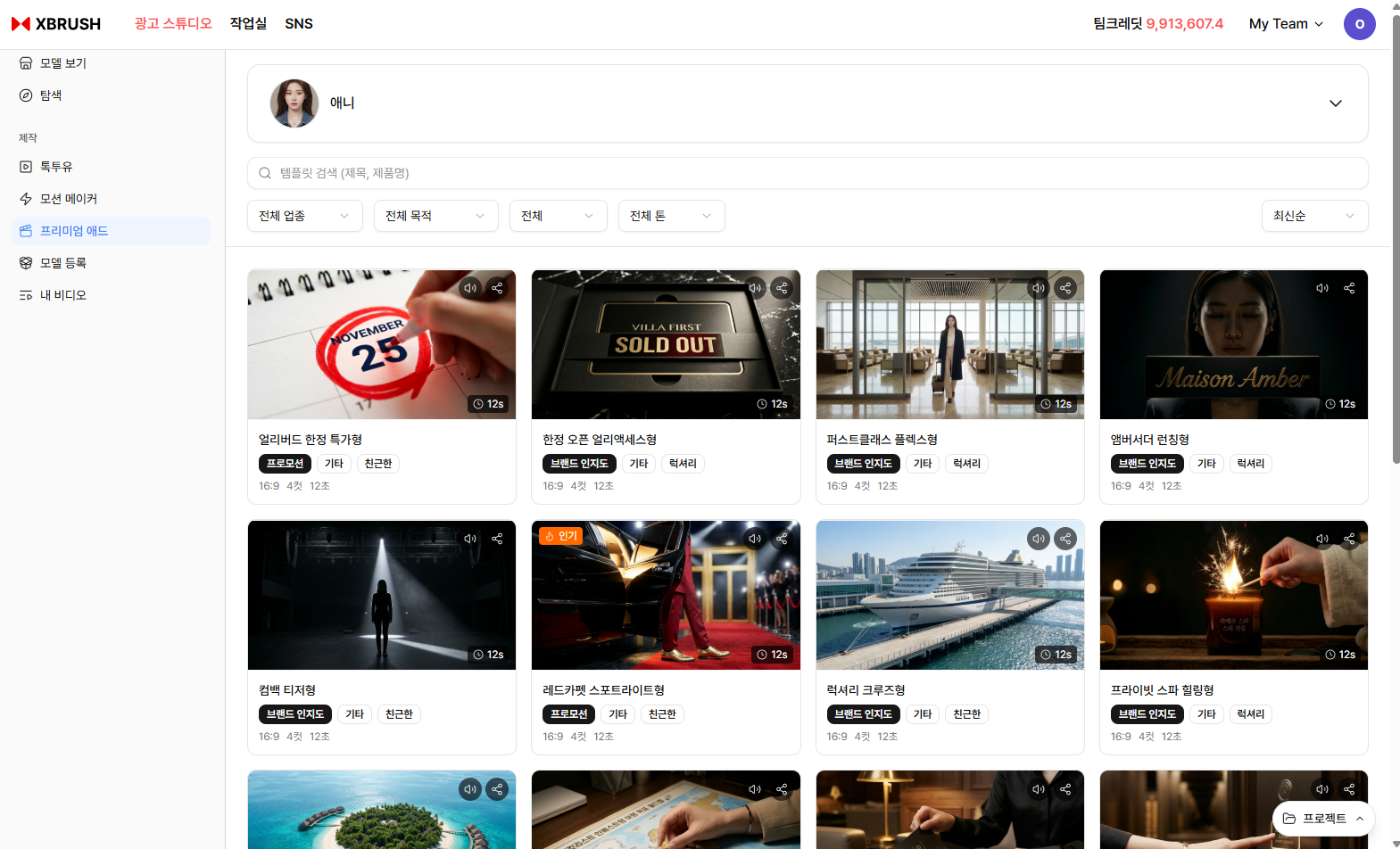Share the 얼리버드 한정 특가형 template
This screenshot has height=849, width=1400.
click(497, 288)
